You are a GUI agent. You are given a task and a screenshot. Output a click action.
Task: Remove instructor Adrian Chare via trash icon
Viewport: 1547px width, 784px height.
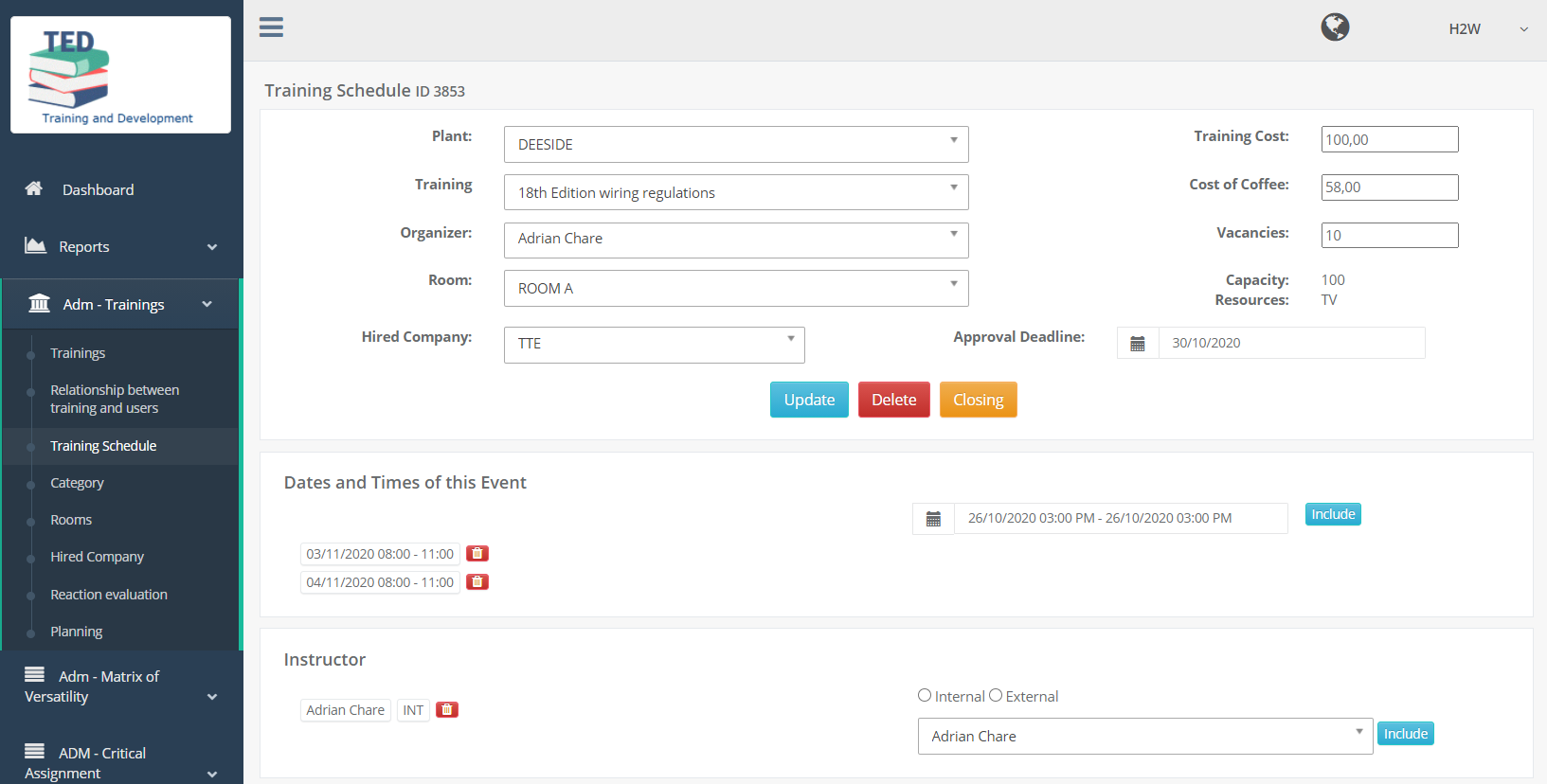pos(447,710)
